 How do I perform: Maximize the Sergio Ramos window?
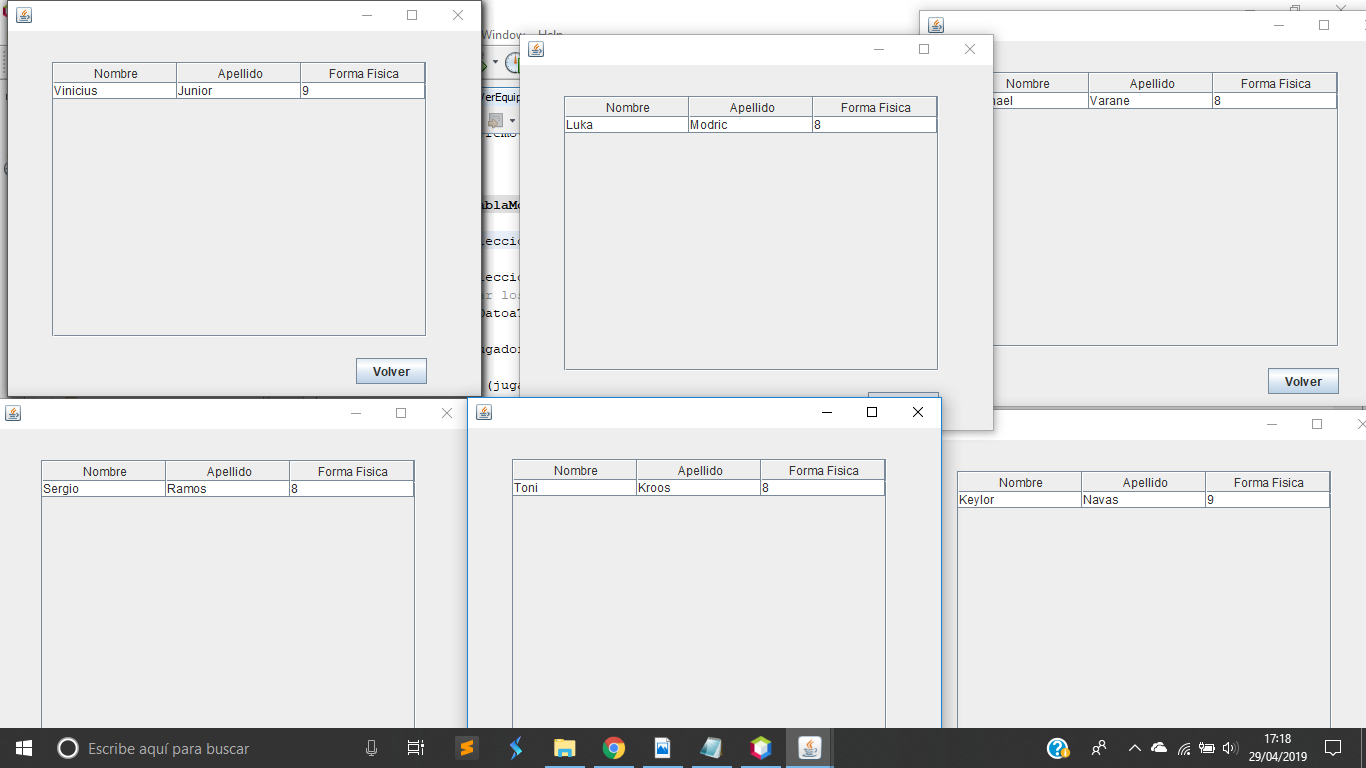(x=401, y=413)
